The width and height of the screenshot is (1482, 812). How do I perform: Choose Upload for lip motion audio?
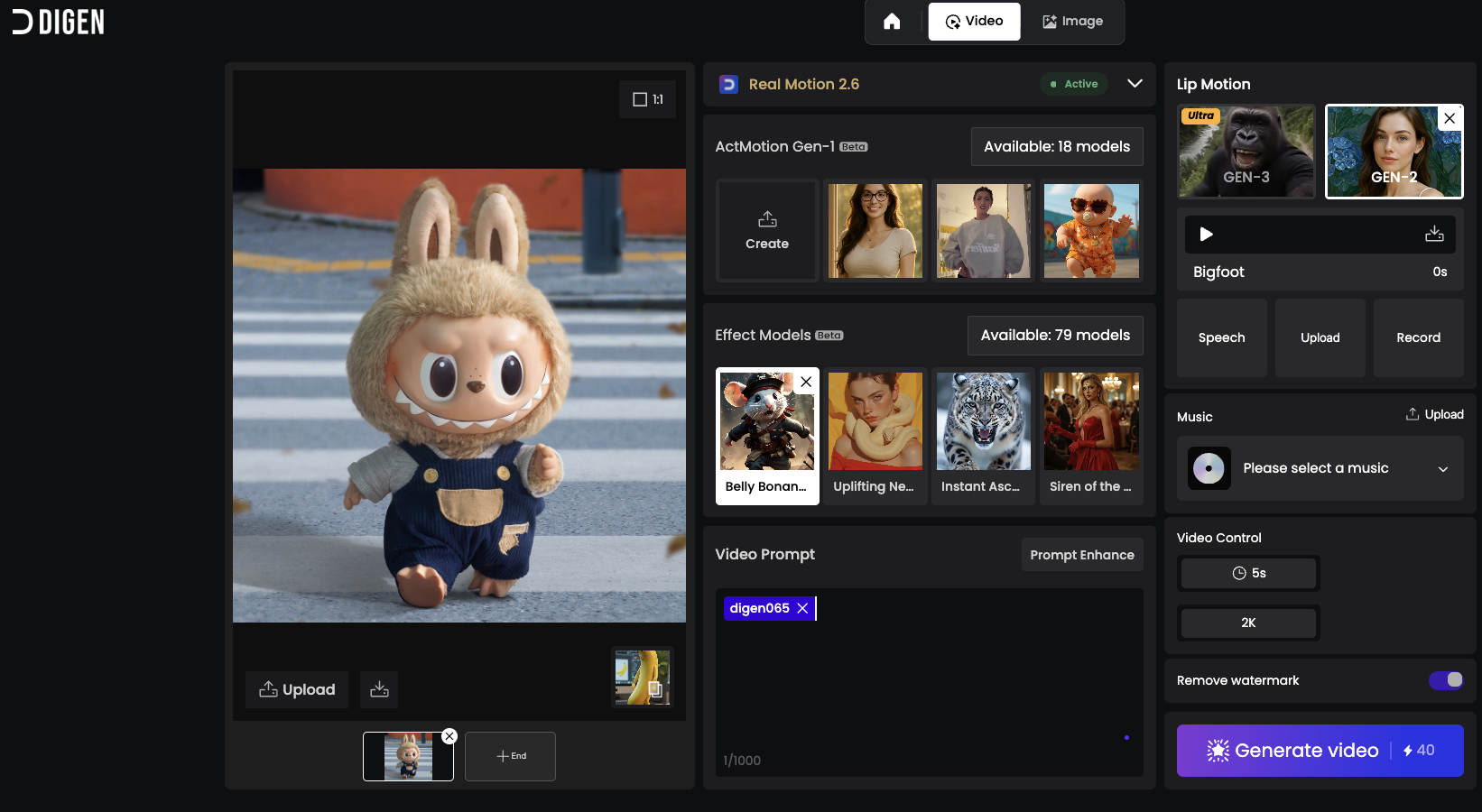point(1320,337)
